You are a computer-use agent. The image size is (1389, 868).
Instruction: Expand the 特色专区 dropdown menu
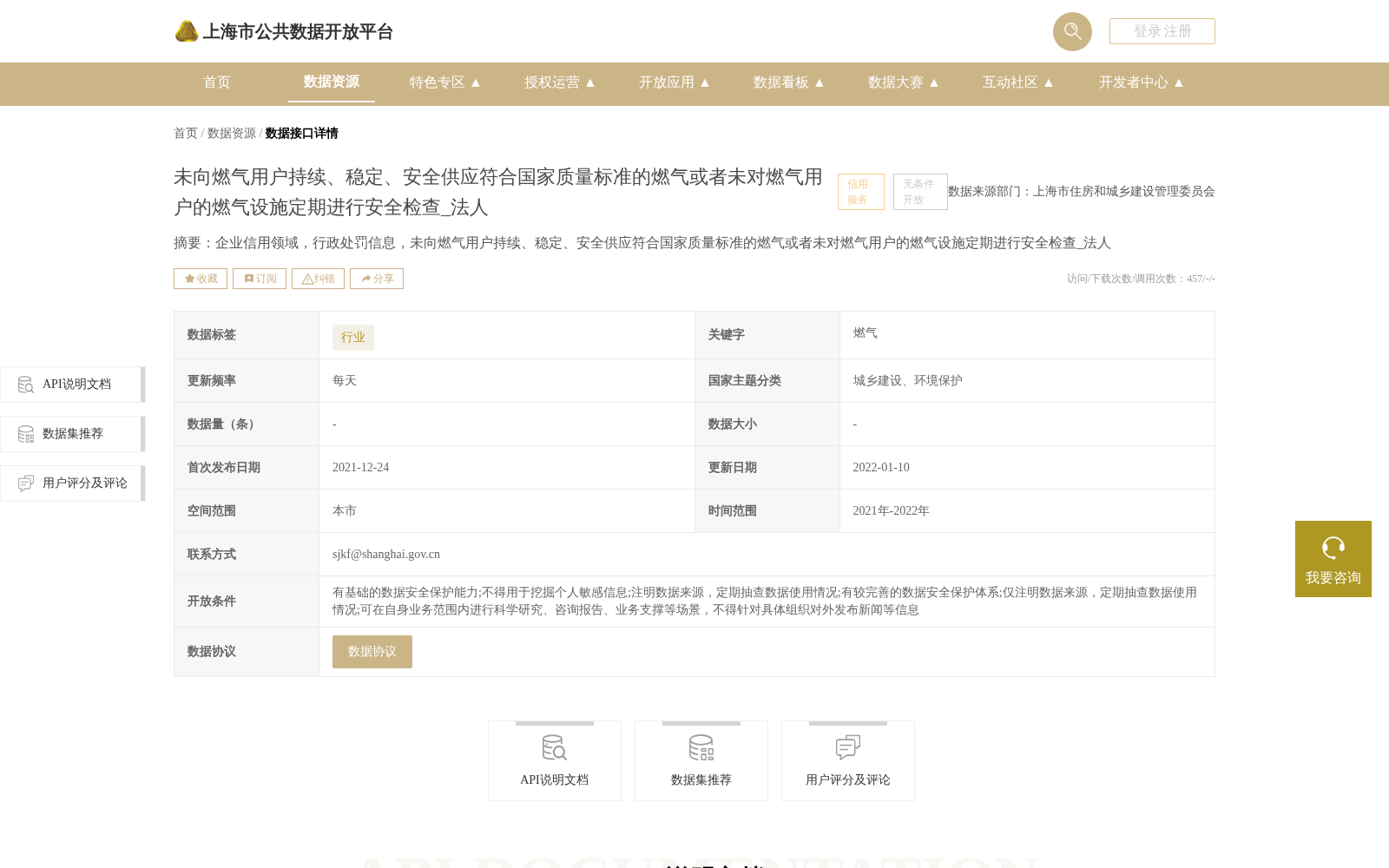[444, 82]
